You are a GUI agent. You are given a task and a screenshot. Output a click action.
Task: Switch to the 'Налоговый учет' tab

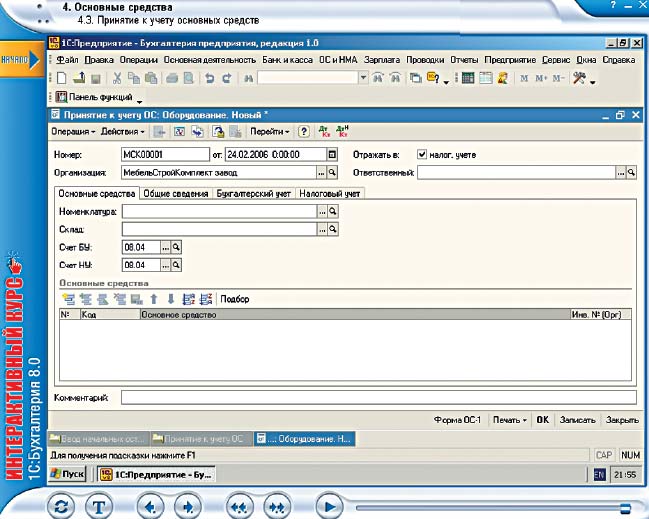330,193
